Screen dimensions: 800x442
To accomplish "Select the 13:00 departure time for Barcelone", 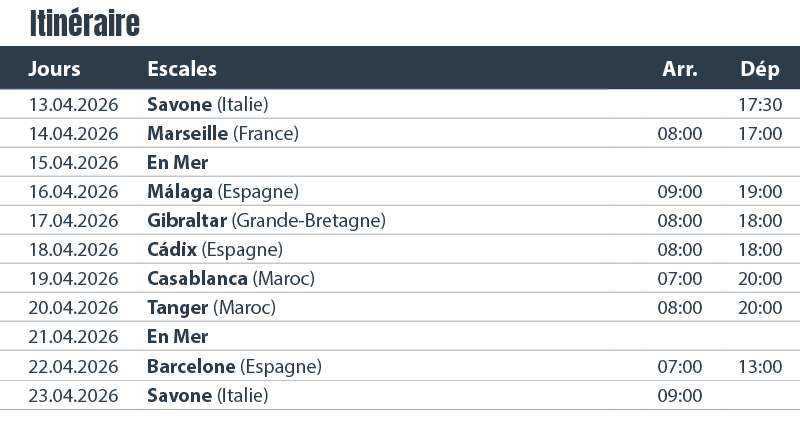I will (760, 366).
